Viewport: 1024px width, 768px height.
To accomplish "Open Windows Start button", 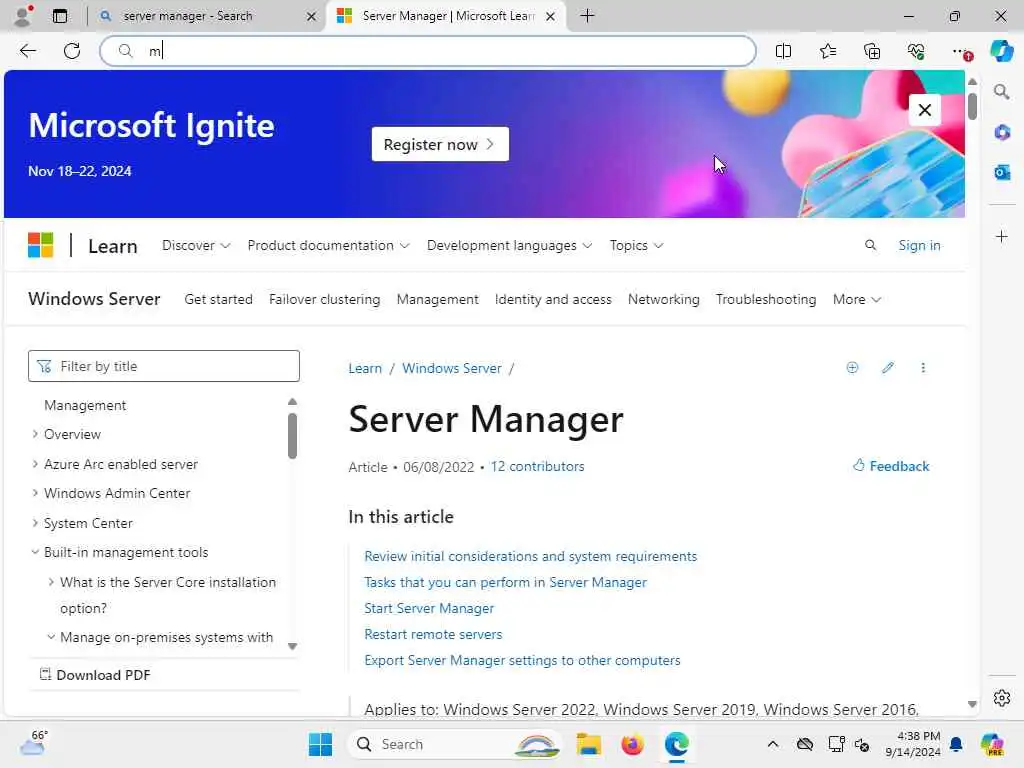I will (320, 744).
